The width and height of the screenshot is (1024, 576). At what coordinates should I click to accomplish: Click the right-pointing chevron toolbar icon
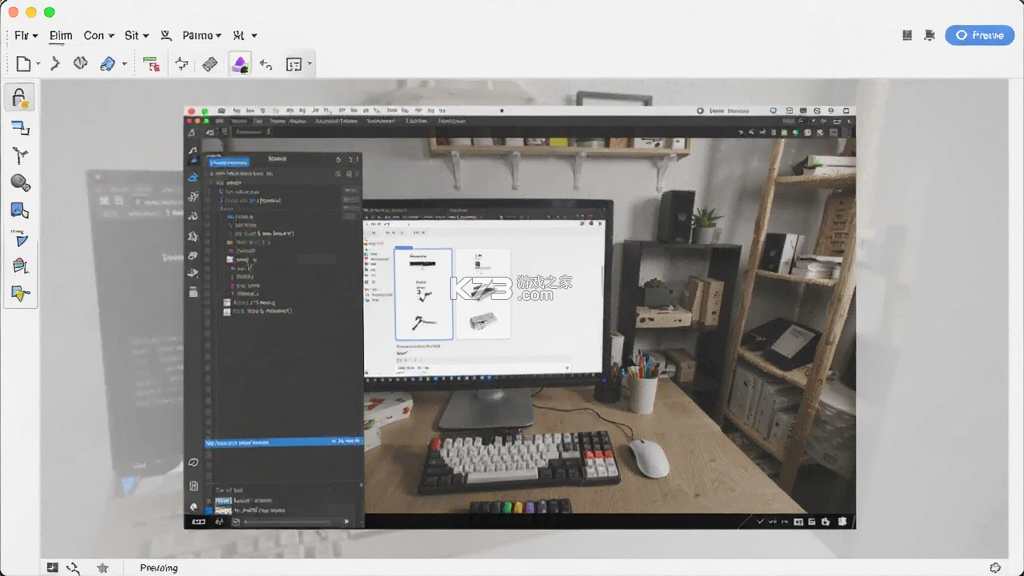pos(55,64)
